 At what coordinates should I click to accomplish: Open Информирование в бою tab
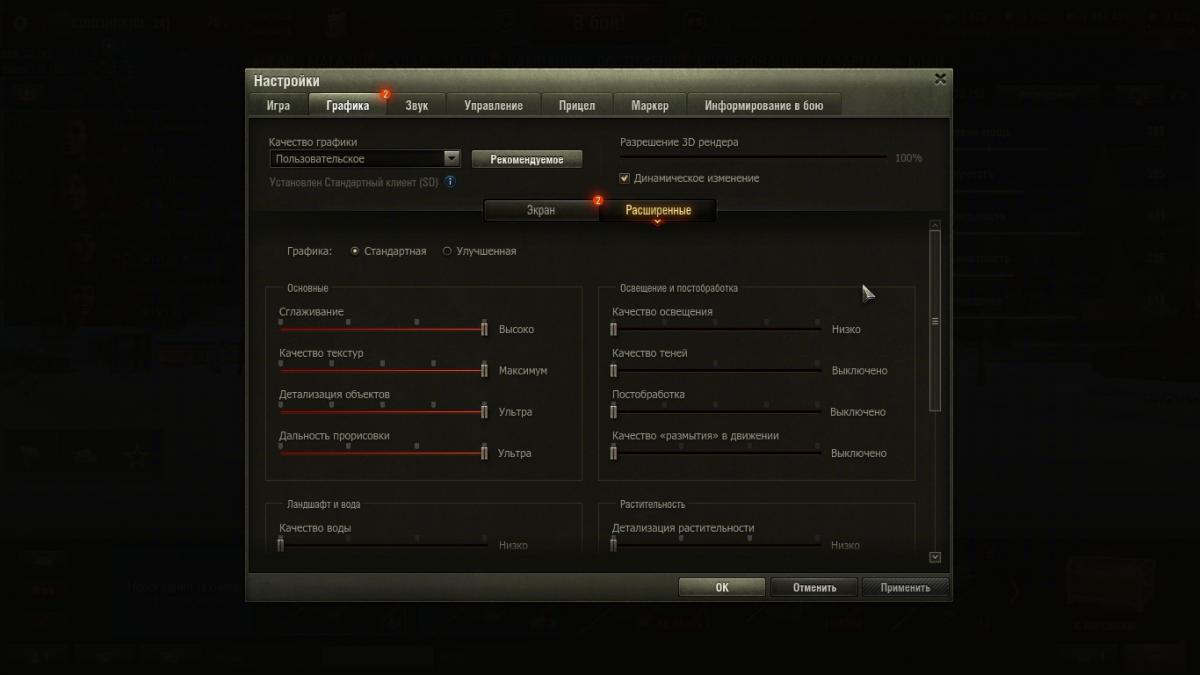(764, 105)
